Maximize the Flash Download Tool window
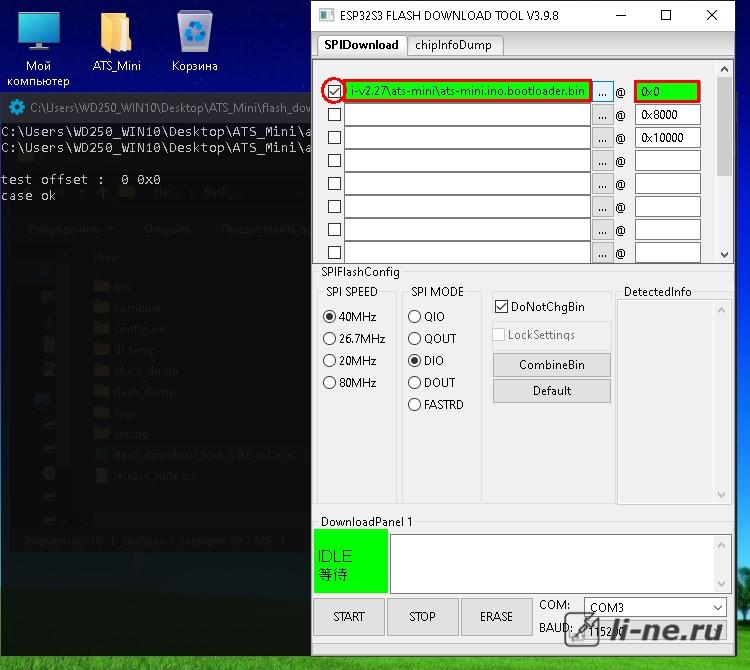Viewport: 750px width, 670px height. [666, 15]
